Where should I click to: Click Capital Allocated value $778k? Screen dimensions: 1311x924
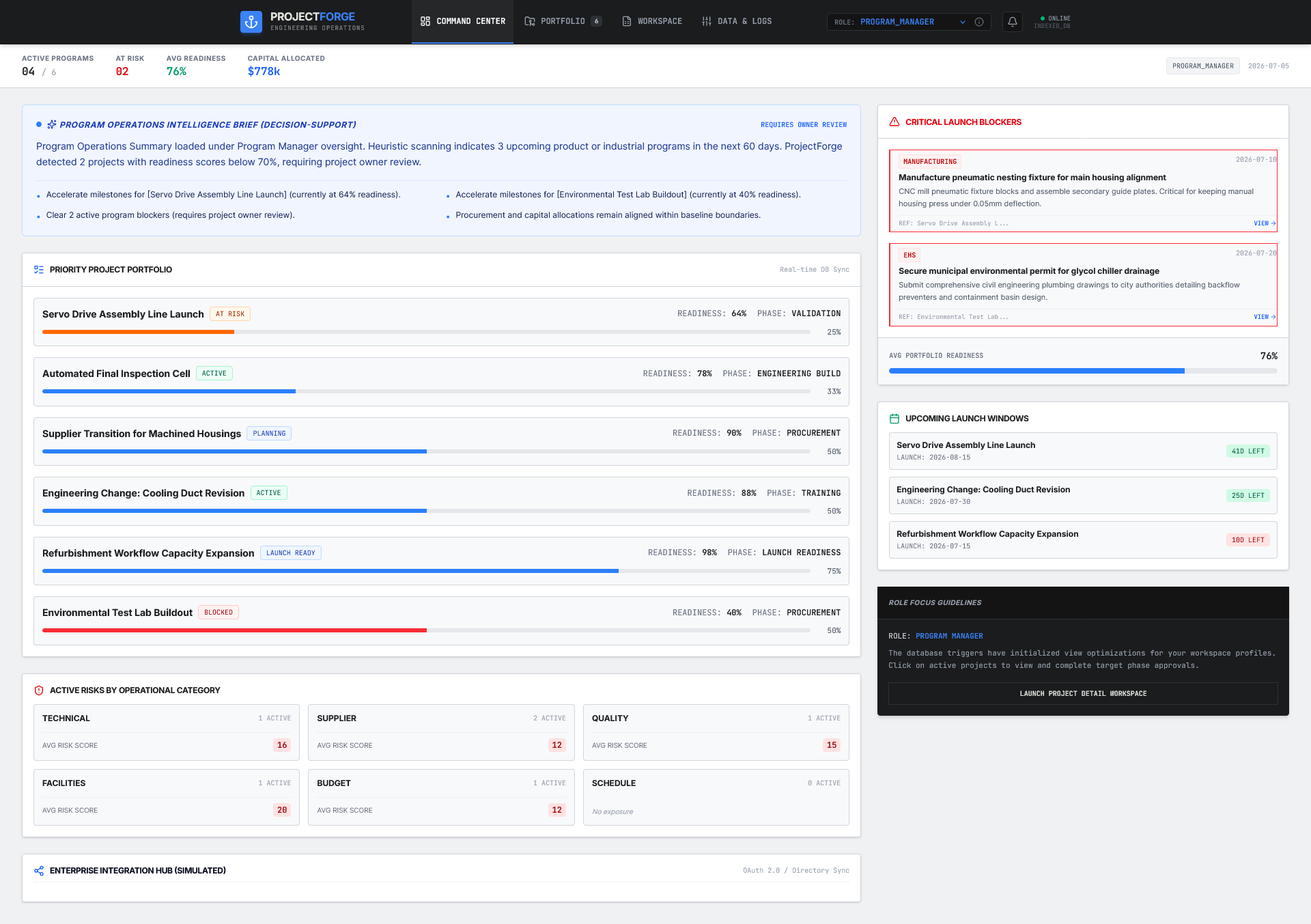pyautogui.click(x=264, y=72)
